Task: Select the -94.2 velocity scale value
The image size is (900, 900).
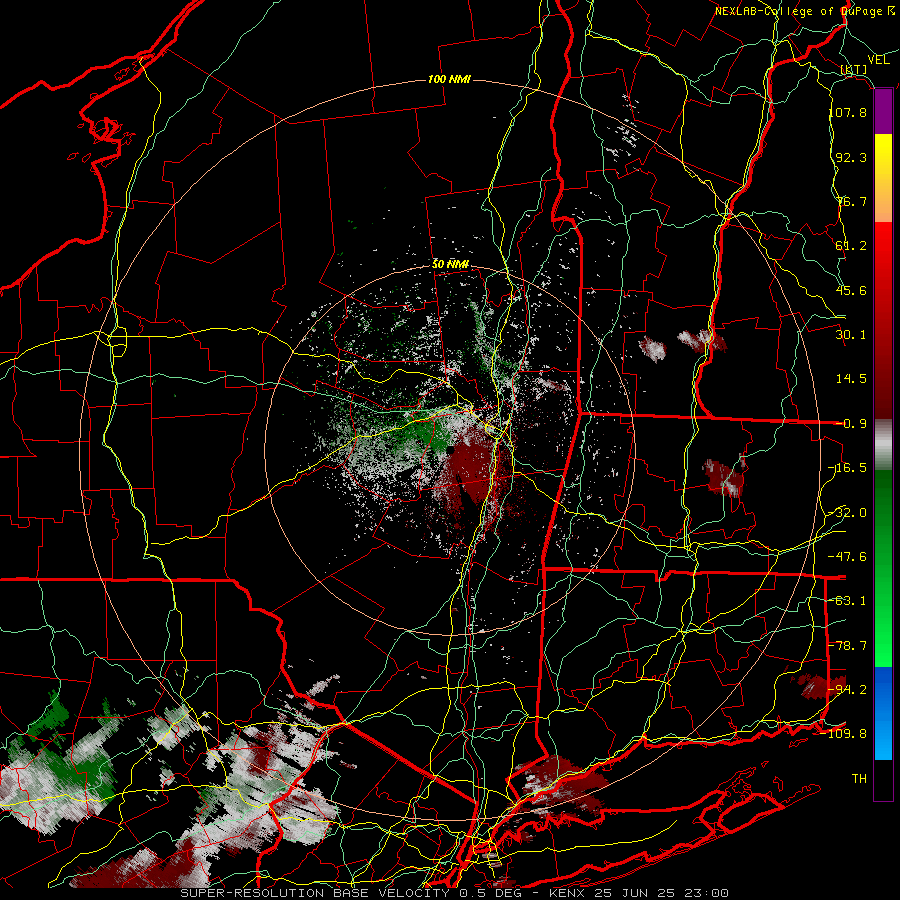Action: 848,690
